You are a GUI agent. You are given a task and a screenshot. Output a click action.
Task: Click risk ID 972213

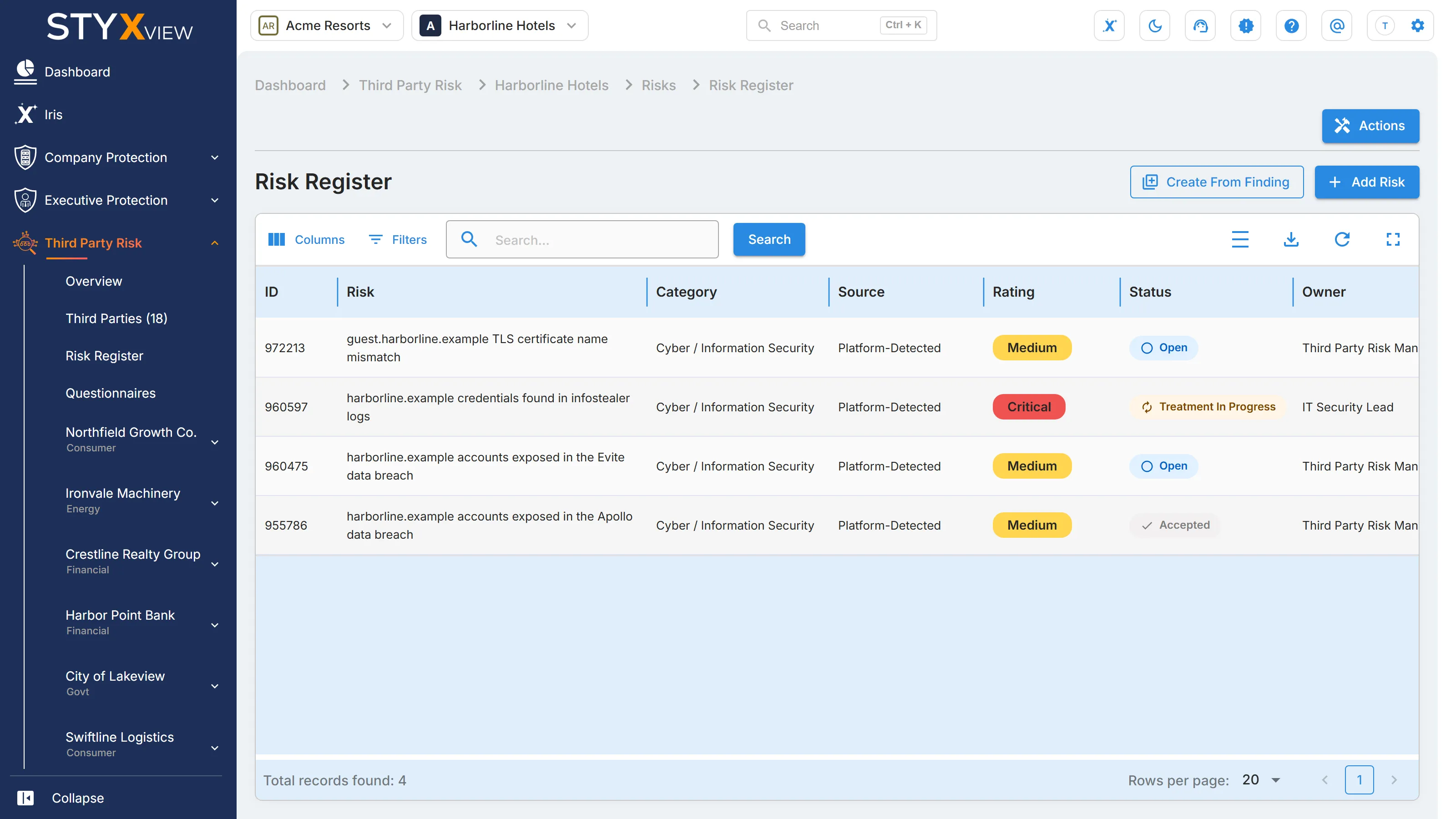[x=285, y=347]
